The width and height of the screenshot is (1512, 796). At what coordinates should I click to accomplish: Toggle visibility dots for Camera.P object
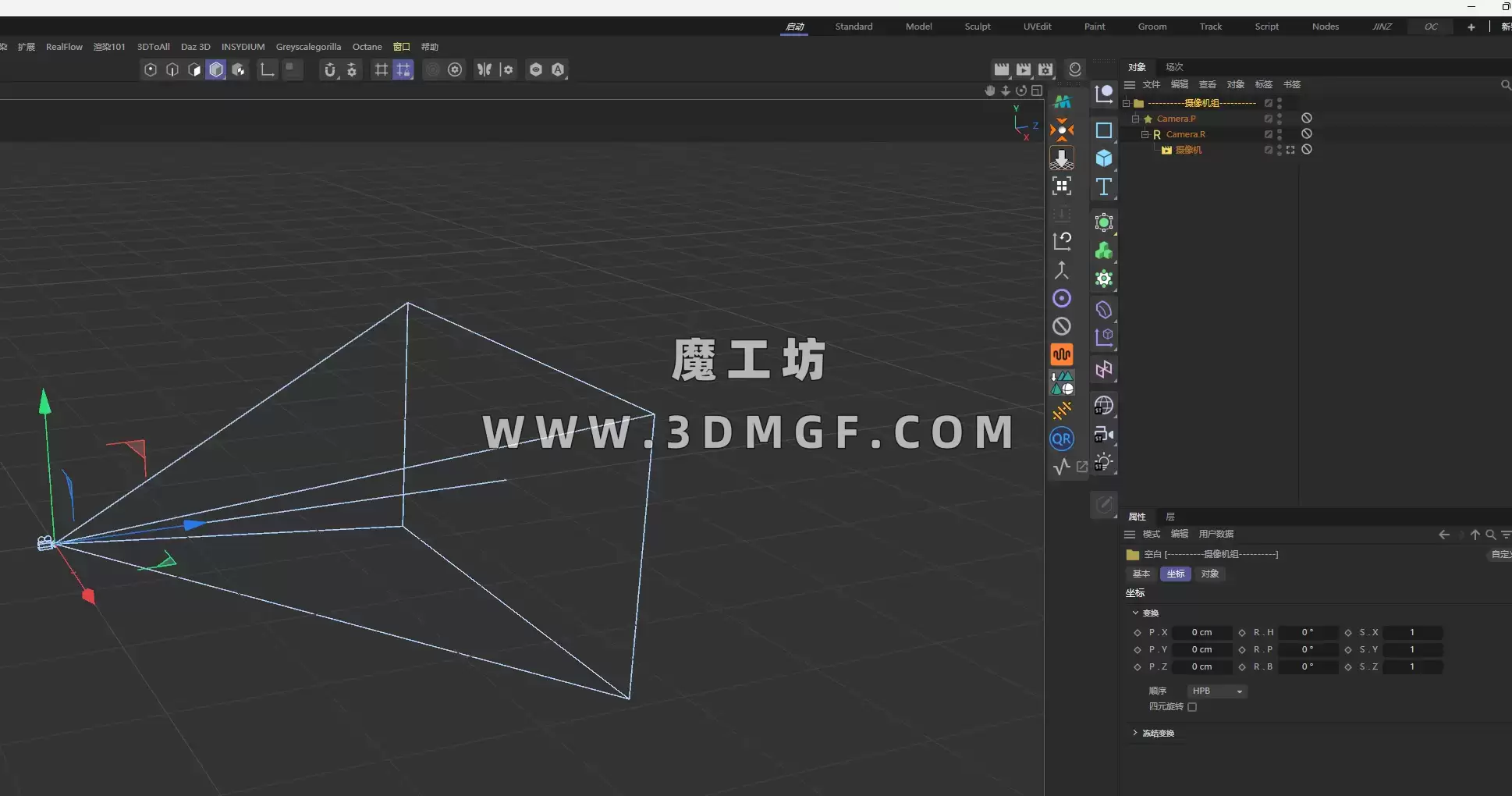(1280, 119)
